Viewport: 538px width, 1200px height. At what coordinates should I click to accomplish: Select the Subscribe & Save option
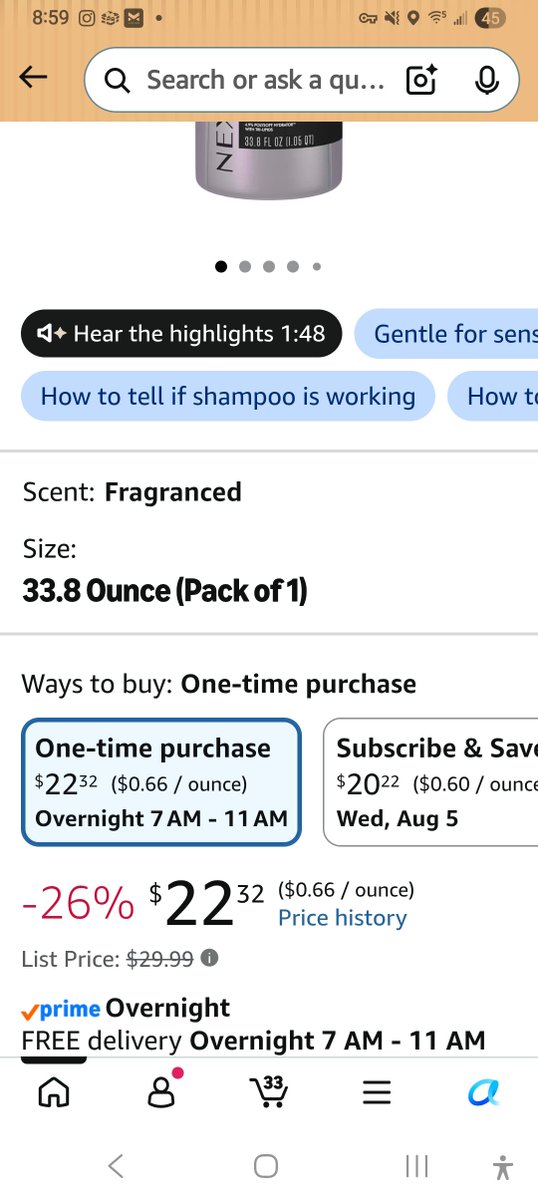[430, 782]
